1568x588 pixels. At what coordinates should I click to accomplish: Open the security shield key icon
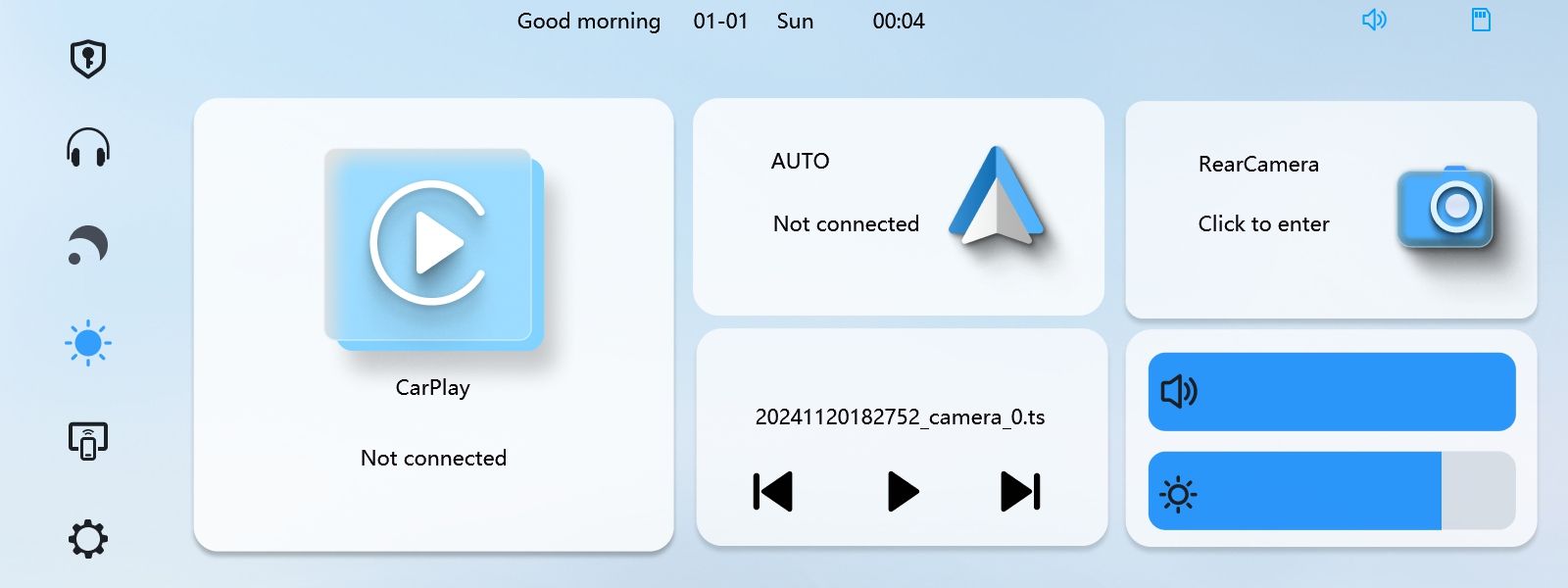(88, 59)
